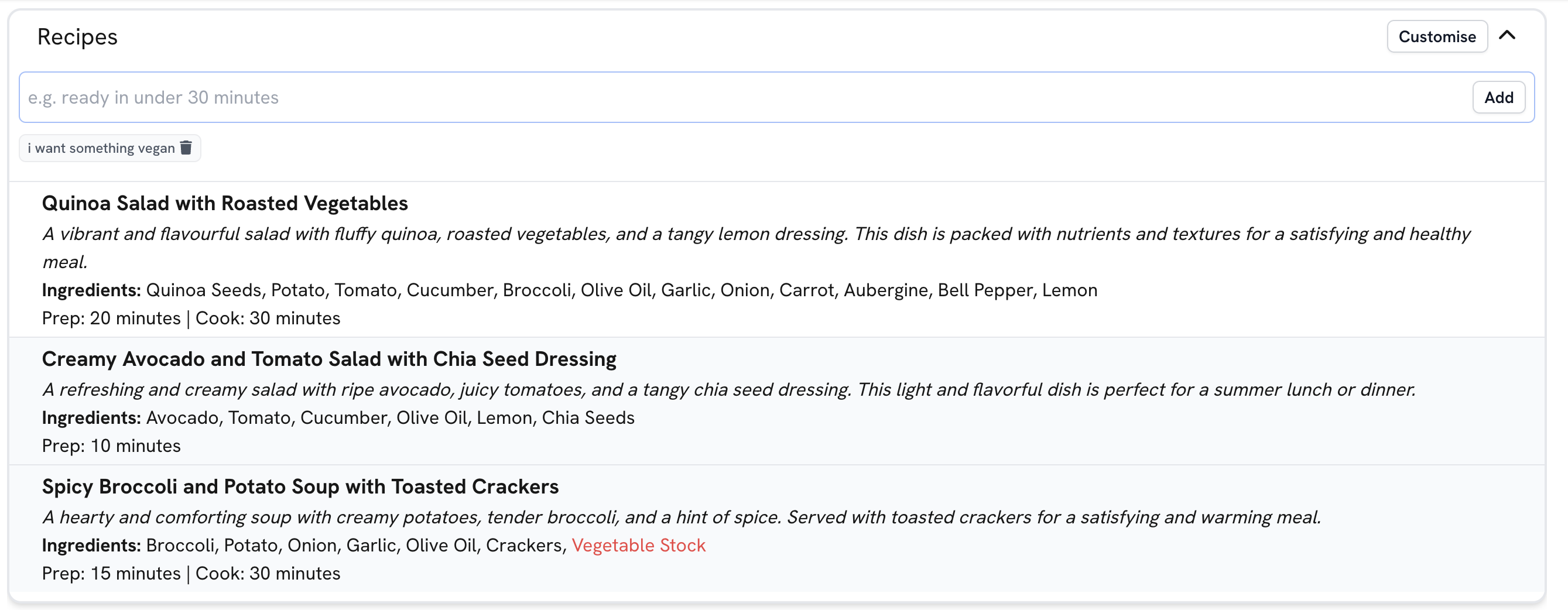1568x610 pixels.
Task: Click the Recipes panel heading
Action: 77,36
